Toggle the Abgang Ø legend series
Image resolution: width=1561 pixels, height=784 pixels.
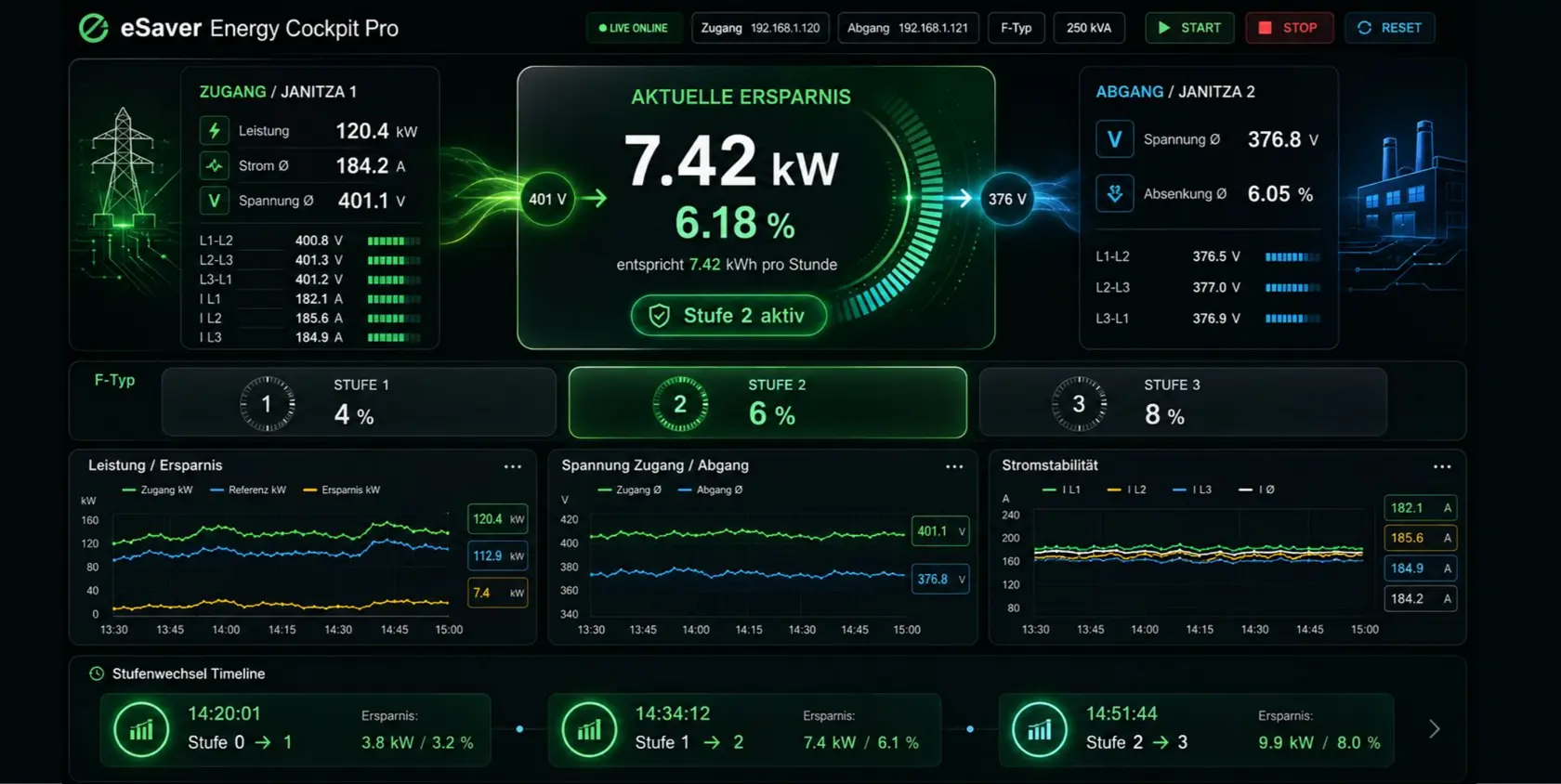710,490
